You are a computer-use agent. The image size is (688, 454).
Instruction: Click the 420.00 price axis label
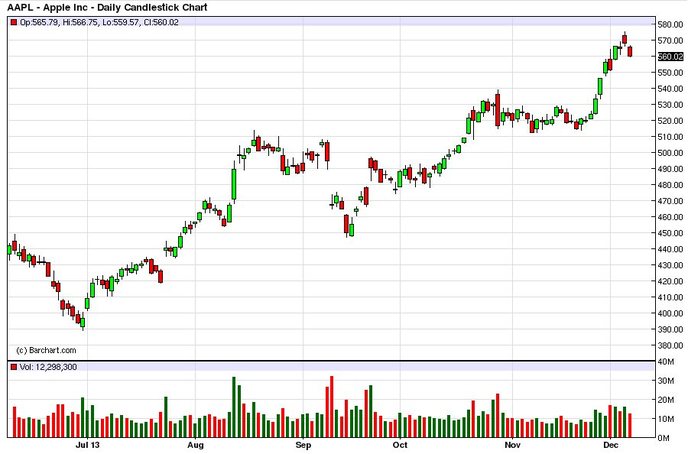tap(670, 281)
